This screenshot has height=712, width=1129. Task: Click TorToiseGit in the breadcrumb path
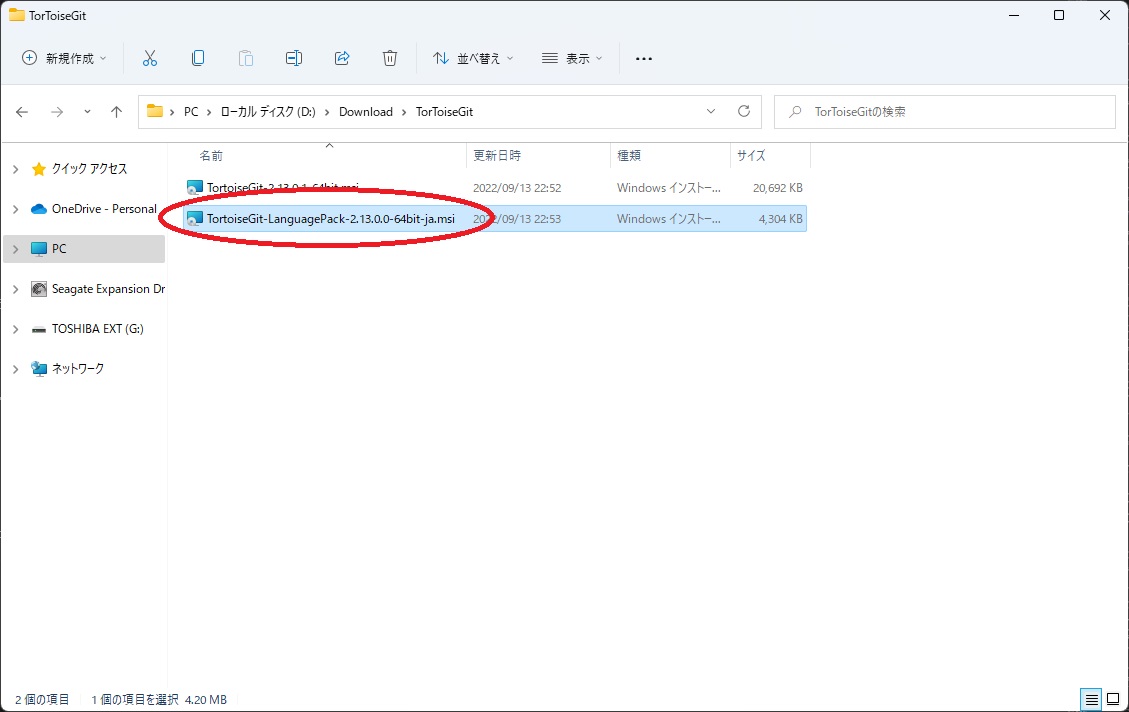point(444,112)
